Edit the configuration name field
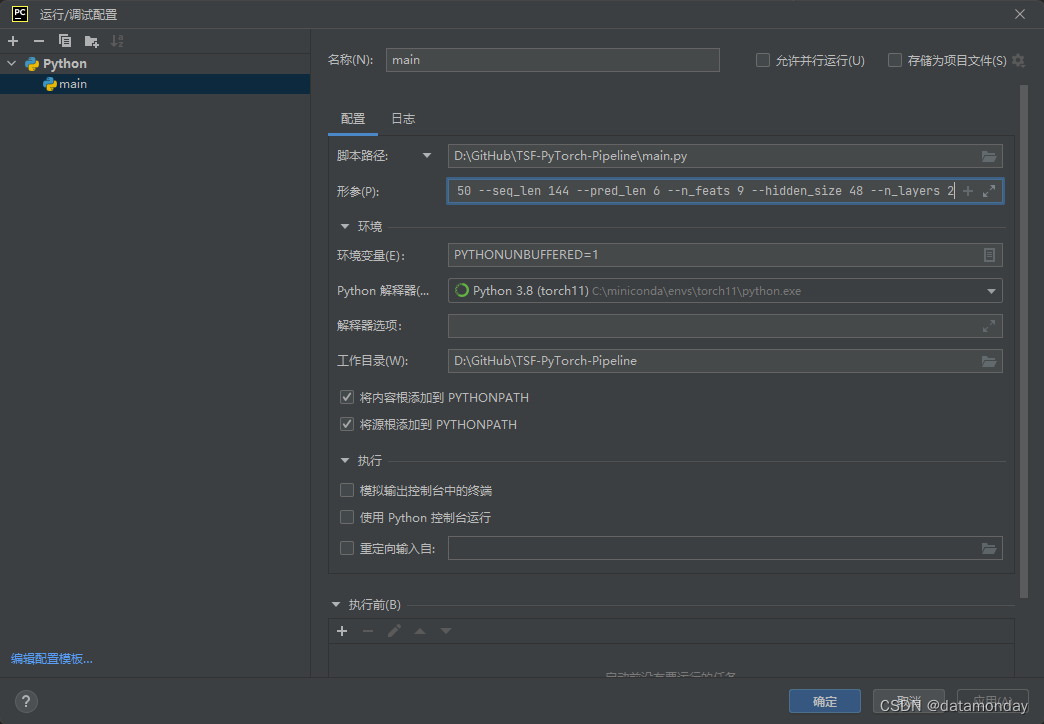 tap(553, 60)
